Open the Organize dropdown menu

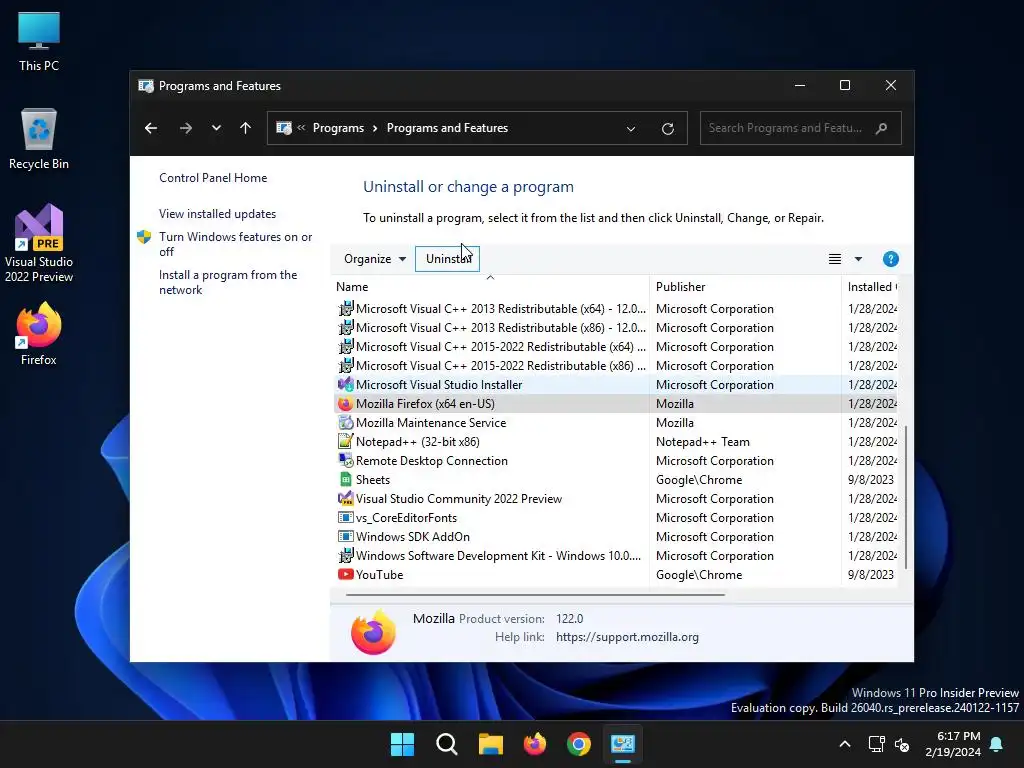point(375,259)
